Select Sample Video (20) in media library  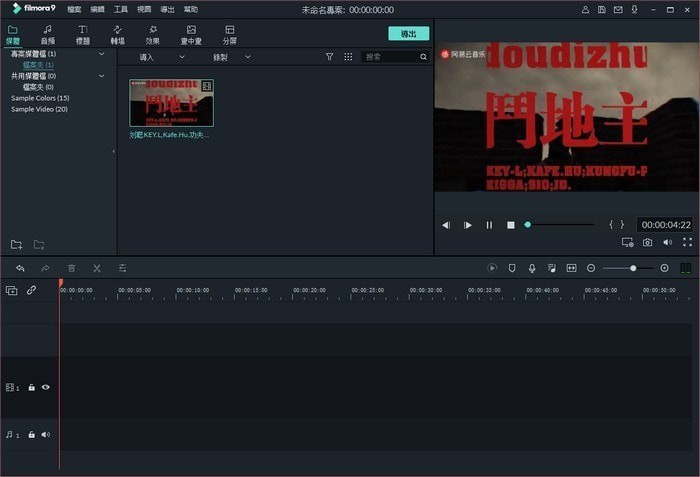click(39, 109)
